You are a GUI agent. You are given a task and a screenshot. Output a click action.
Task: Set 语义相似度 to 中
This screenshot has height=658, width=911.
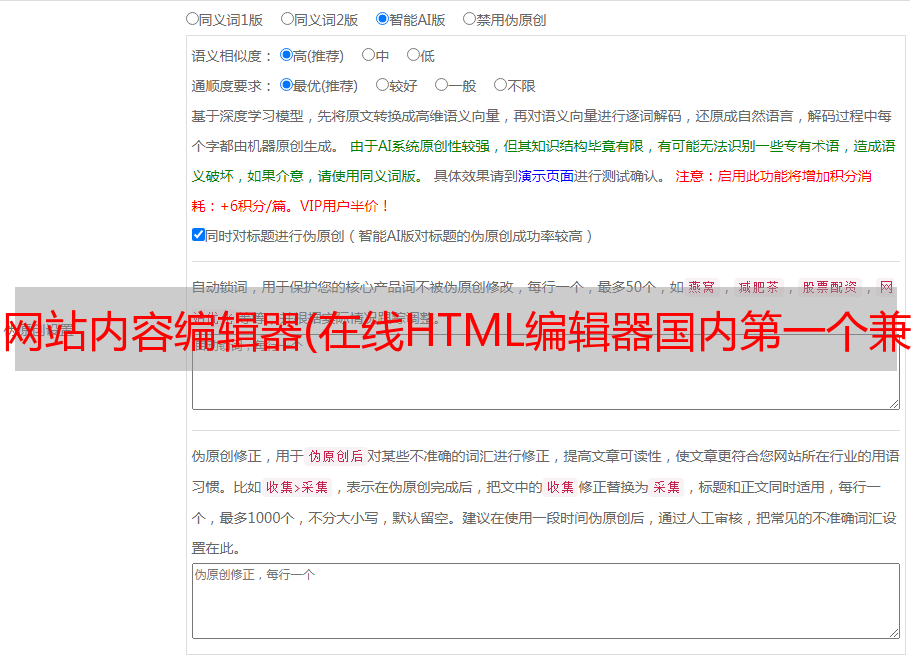(x=368, y=55)
